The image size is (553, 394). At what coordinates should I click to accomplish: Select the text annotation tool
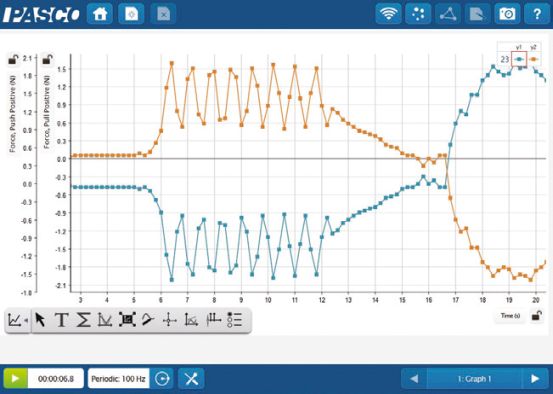pyautogui.click(x=62, y=320)
